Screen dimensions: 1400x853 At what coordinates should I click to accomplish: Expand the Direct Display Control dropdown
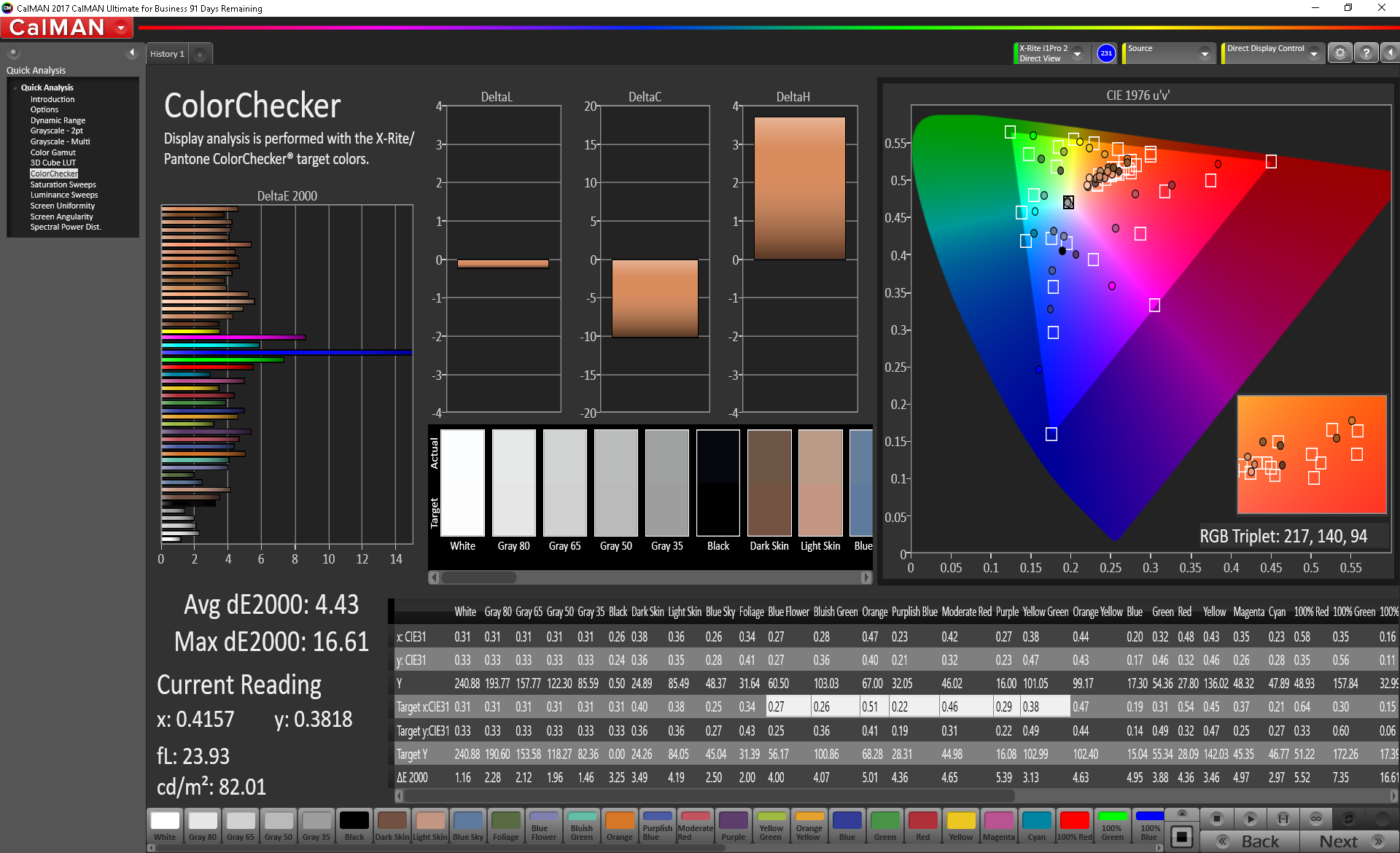[1313, 53]
